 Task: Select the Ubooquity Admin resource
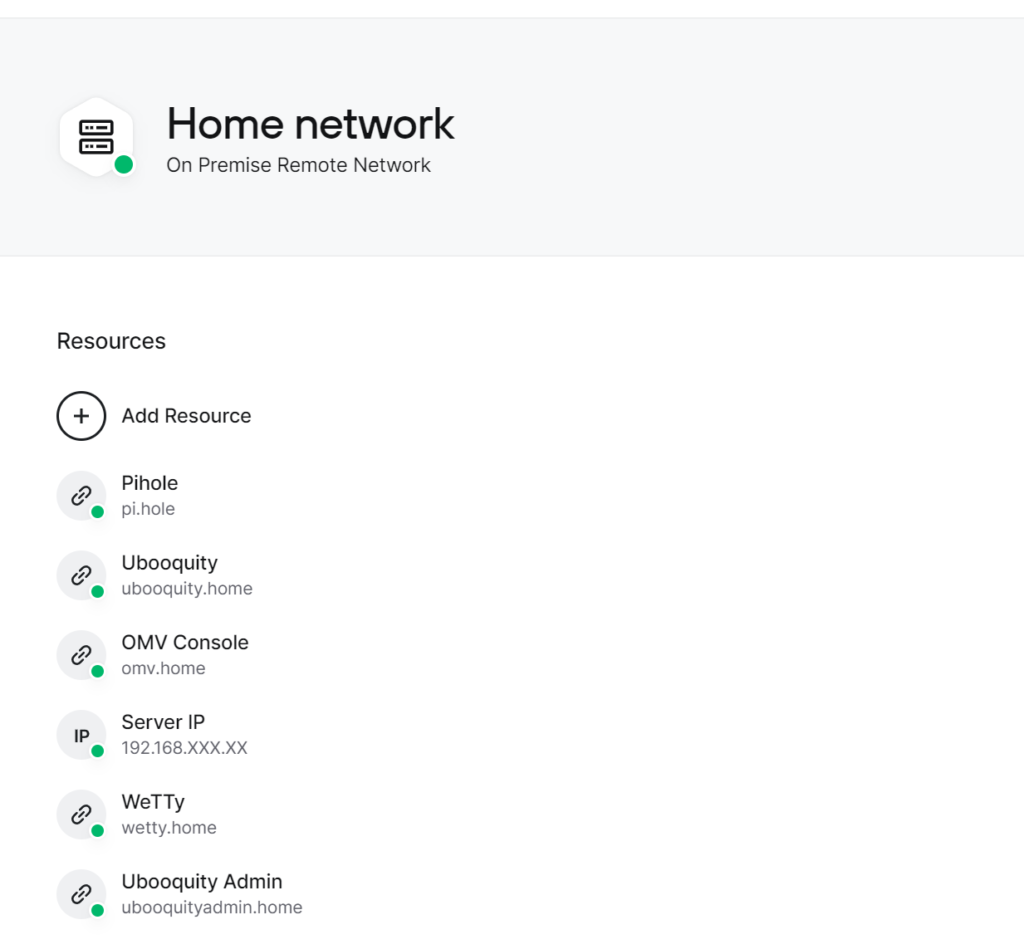tap(202, 882)
